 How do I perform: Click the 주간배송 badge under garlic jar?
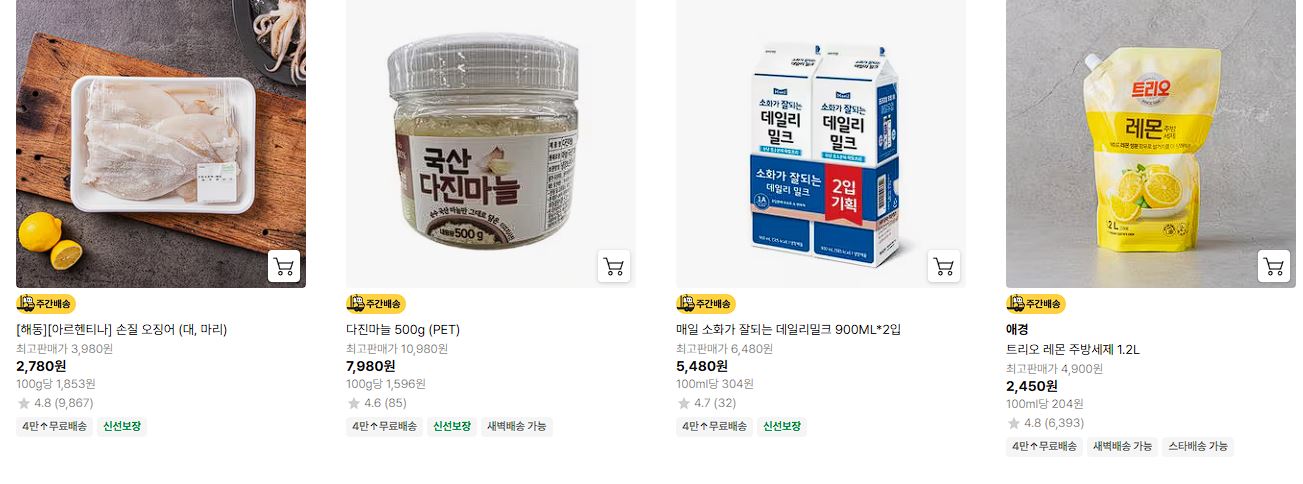[376, 304]
